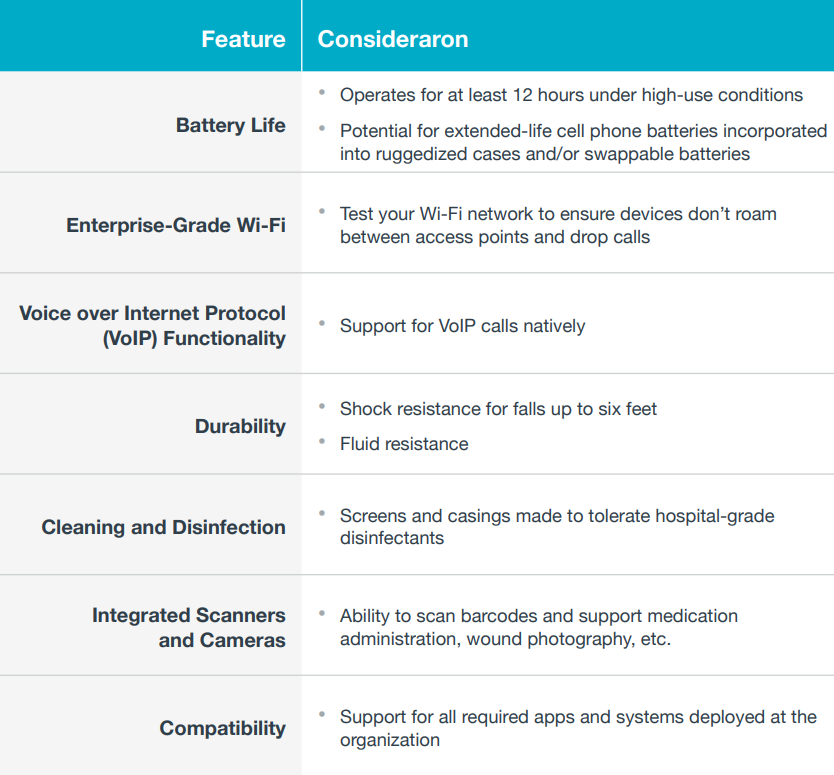Click the "Consideraron" column header
The image size is (834, 775).
coord(393,39)
